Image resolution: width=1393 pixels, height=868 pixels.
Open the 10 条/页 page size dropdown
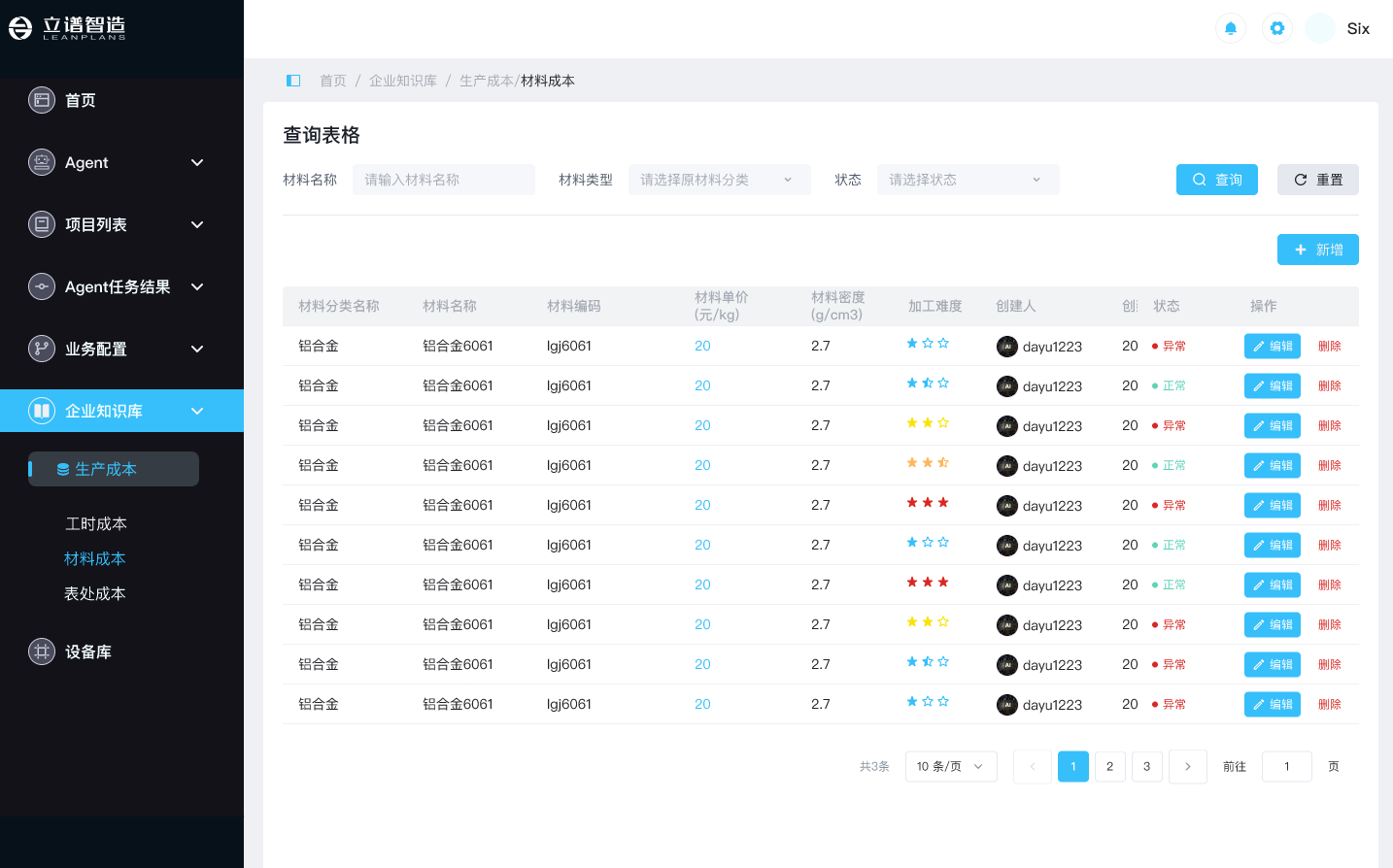point(950,766)
